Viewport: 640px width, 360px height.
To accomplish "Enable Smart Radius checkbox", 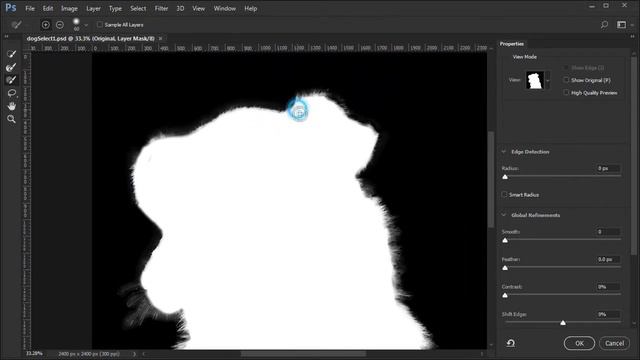I will point(504,195).
